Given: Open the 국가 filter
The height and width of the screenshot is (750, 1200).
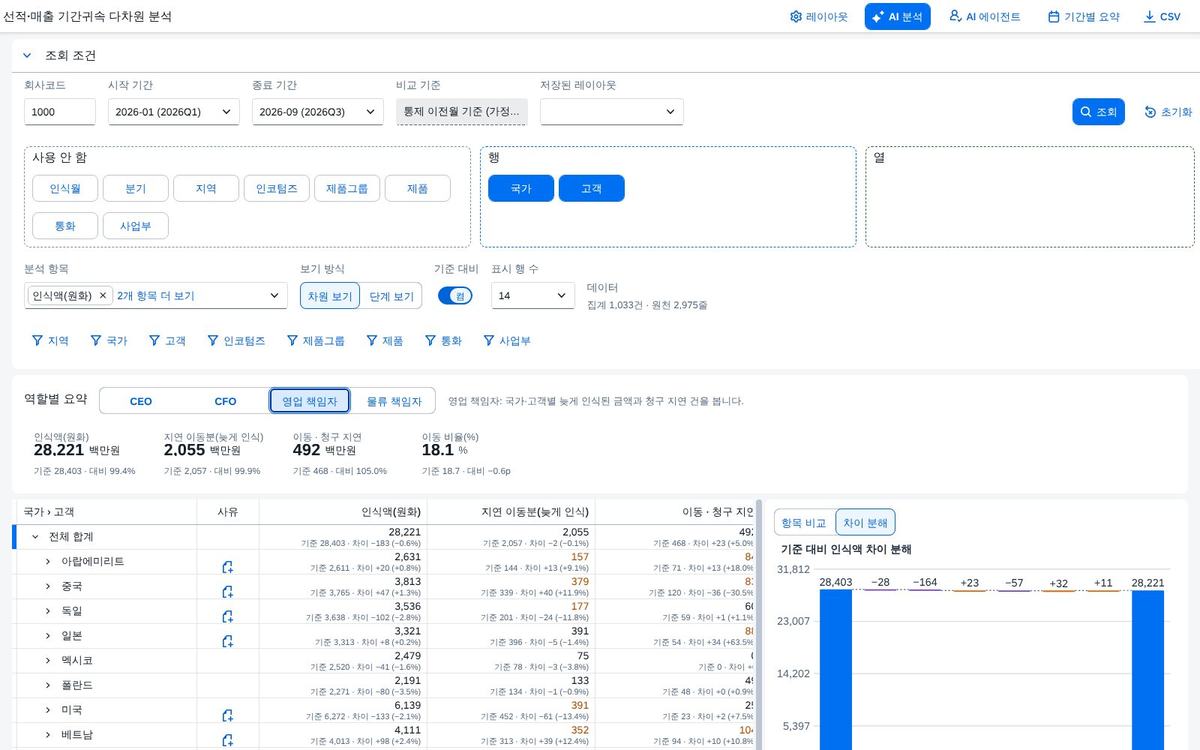Looking at the screenshot, I should (108, 341).
